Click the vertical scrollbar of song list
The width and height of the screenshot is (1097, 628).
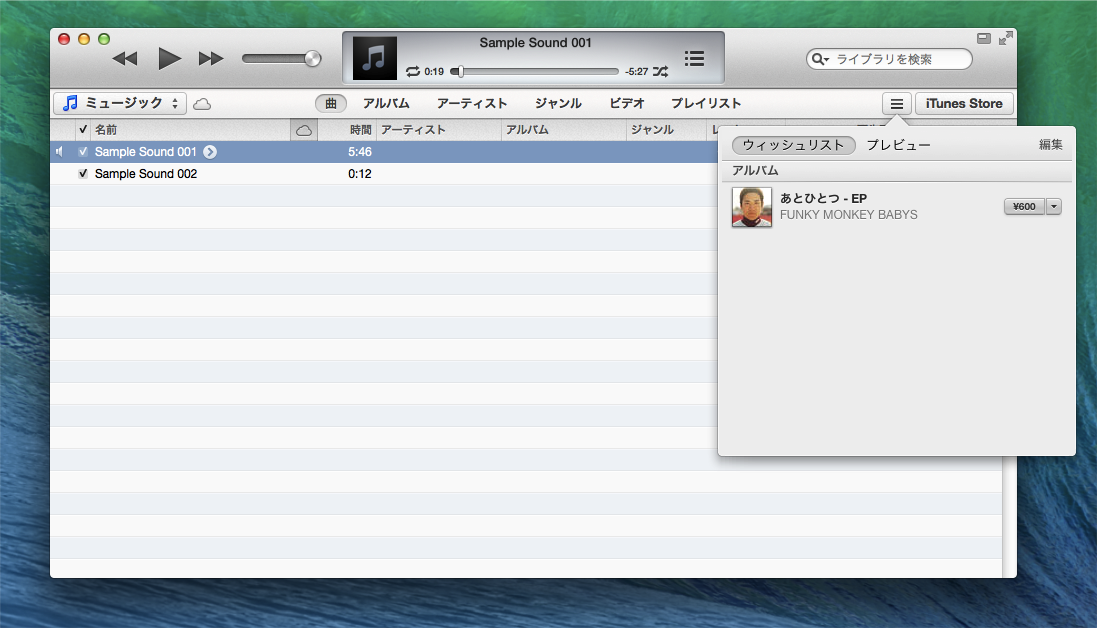pos(1010,518)
